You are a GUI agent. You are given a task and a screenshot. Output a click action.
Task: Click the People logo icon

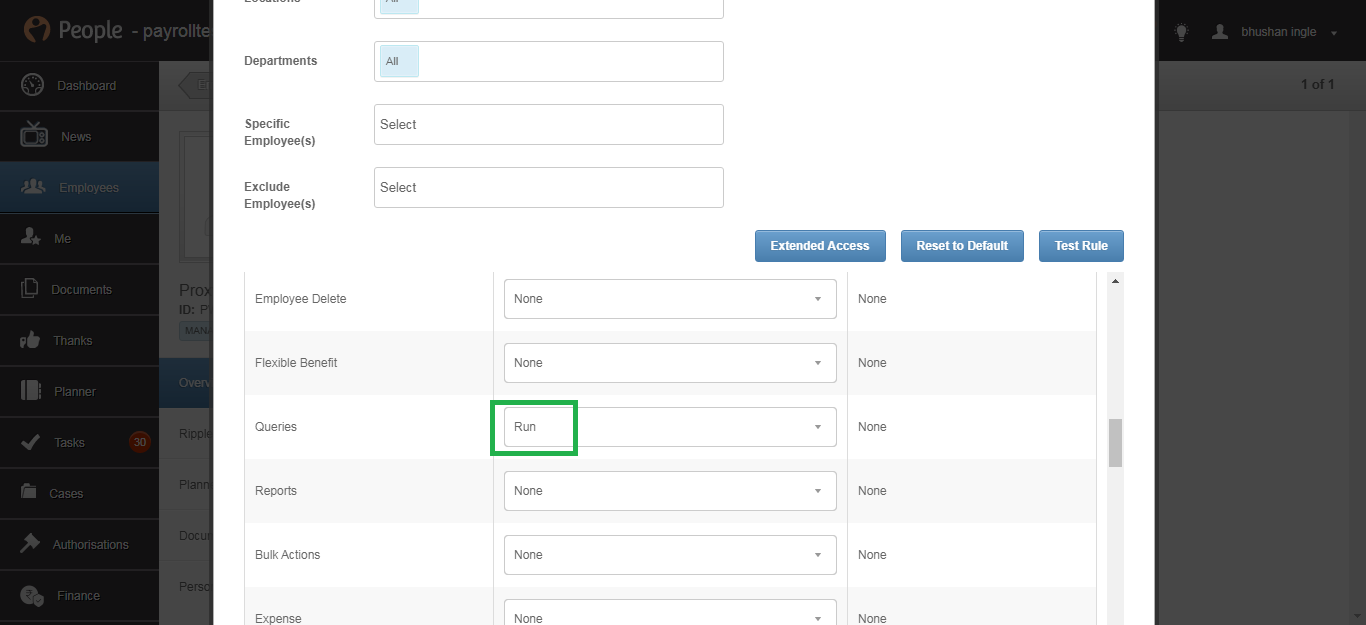click(x=38, y=30)
